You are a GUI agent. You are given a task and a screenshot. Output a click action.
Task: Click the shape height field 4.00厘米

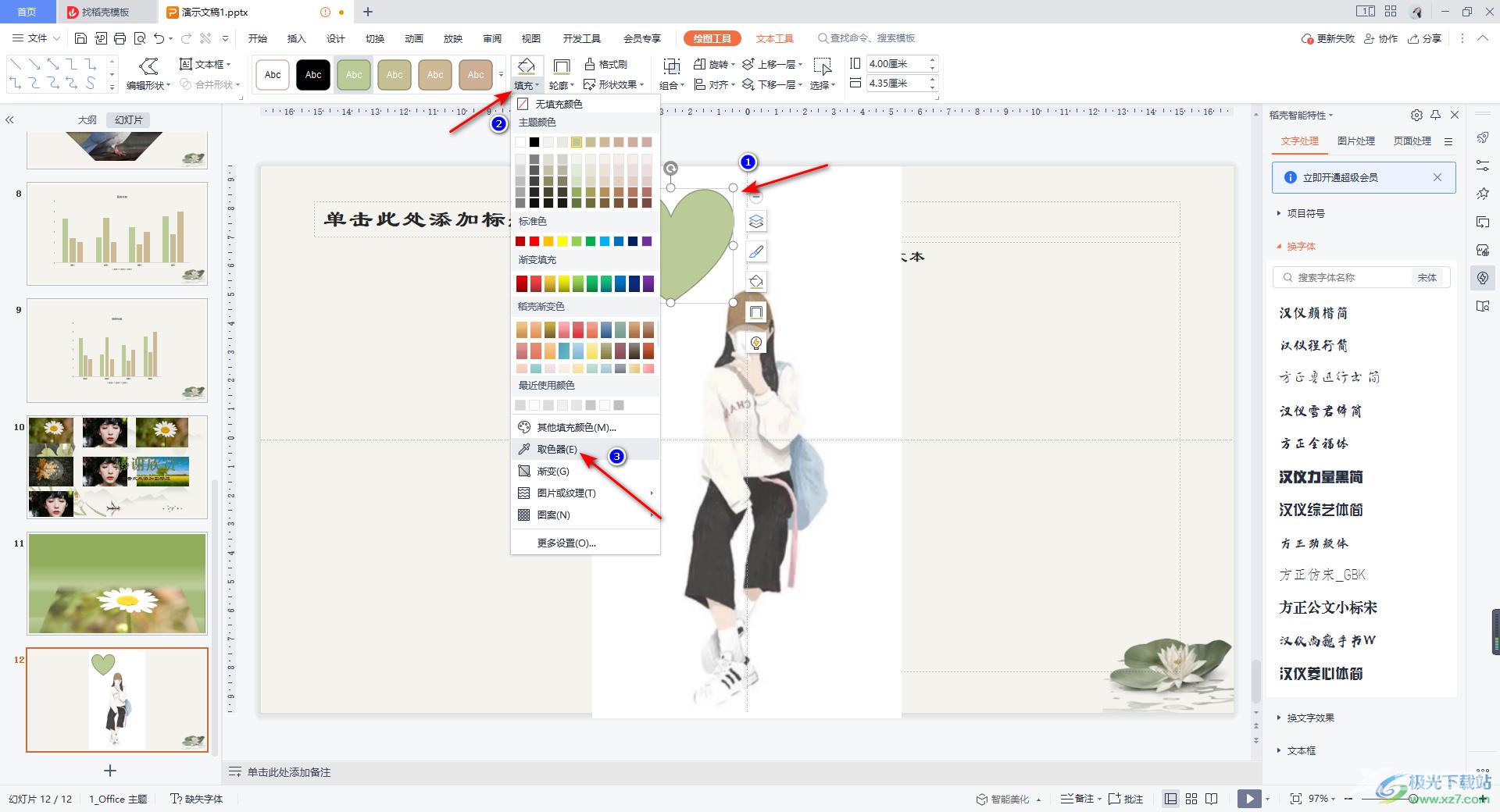pos(897,63)
